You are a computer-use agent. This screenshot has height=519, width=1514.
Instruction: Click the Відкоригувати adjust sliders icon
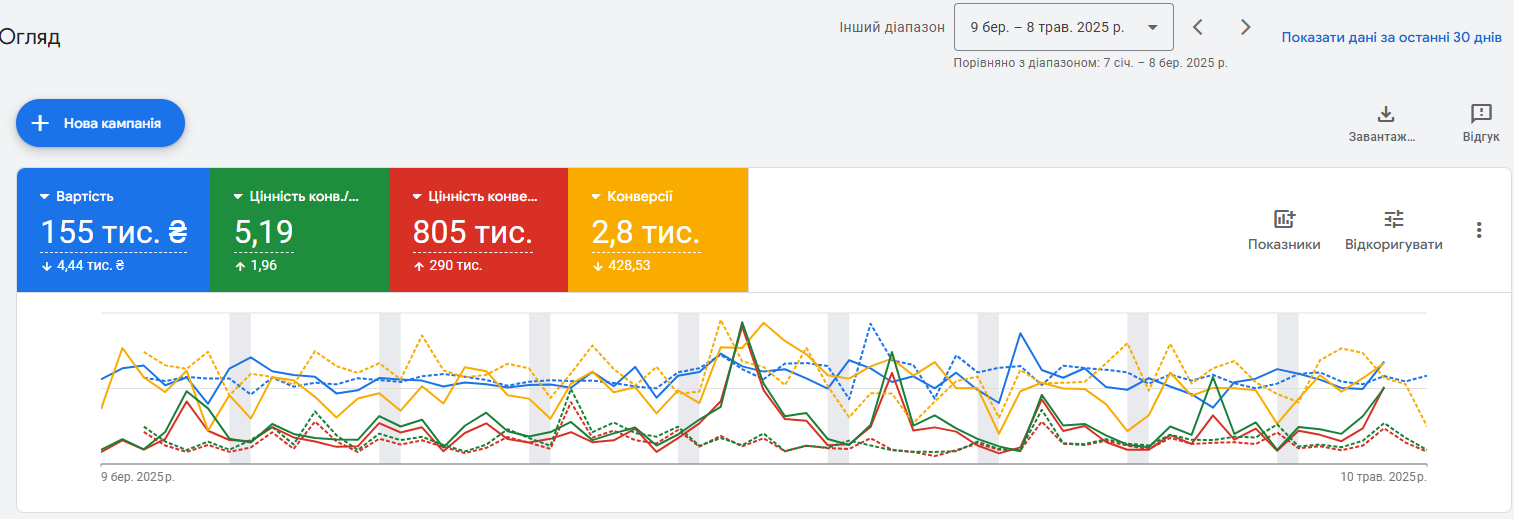click(x=1394, y=219)
